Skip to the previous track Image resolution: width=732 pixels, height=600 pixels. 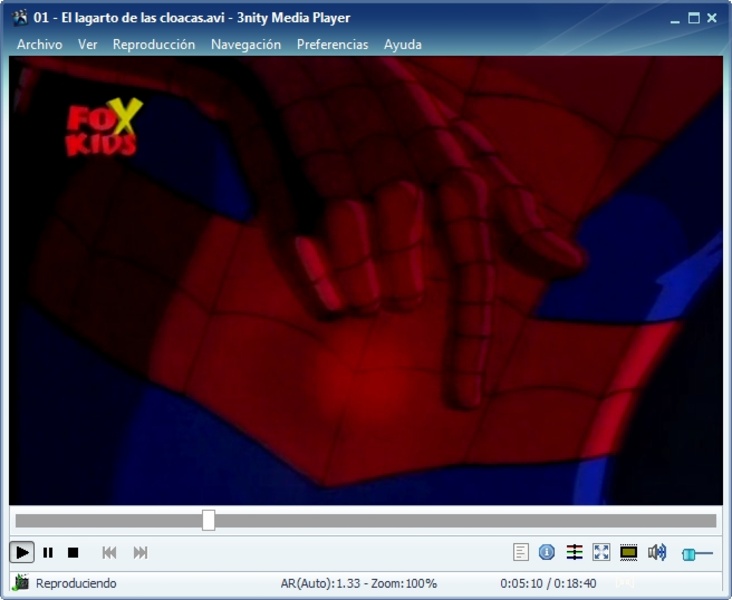point(109,552)
